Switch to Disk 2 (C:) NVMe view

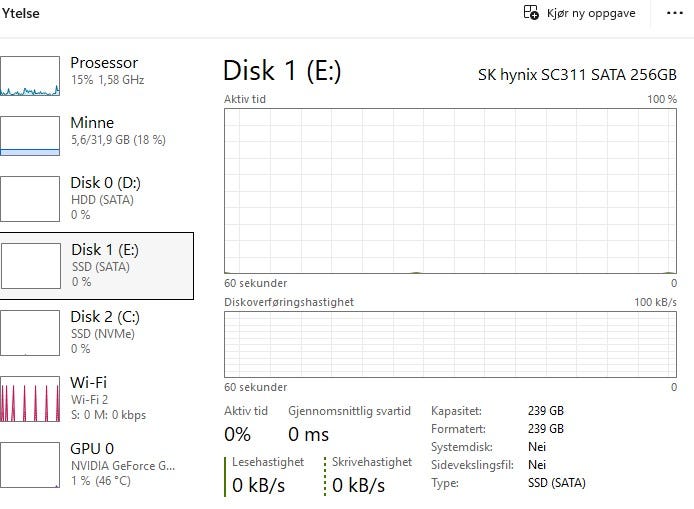[x=96, y=332]
